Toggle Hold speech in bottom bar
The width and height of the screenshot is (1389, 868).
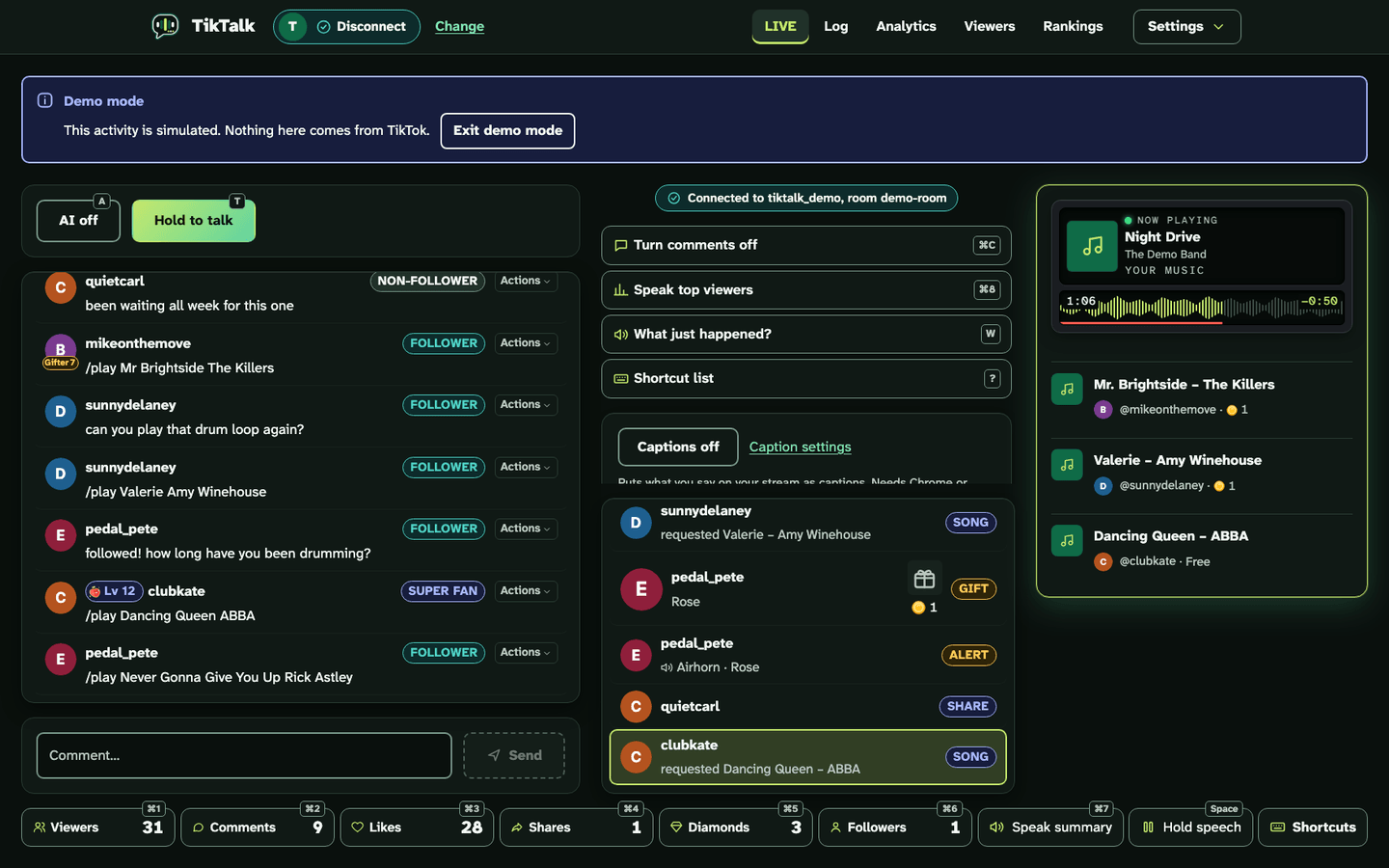pos(1191,827)
